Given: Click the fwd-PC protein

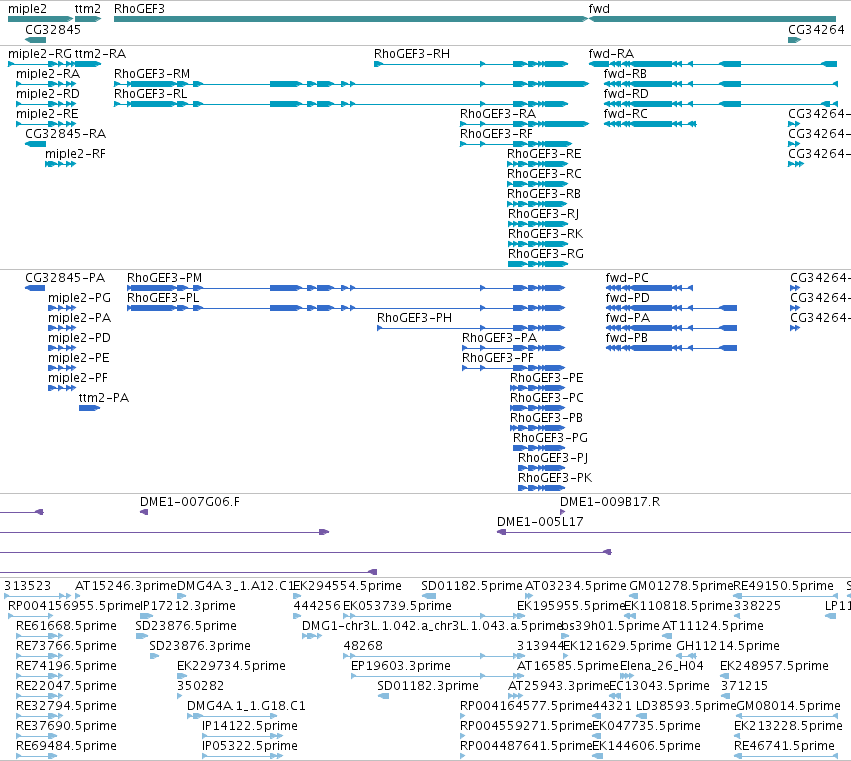Looking at the screenshot, I should tap(649, 288).
